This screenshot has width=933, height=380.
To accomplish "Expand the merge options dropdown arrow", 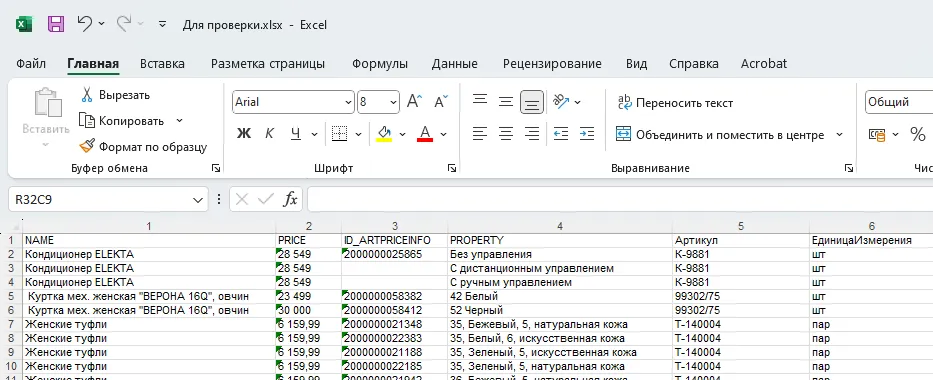I will coord(840,135).
